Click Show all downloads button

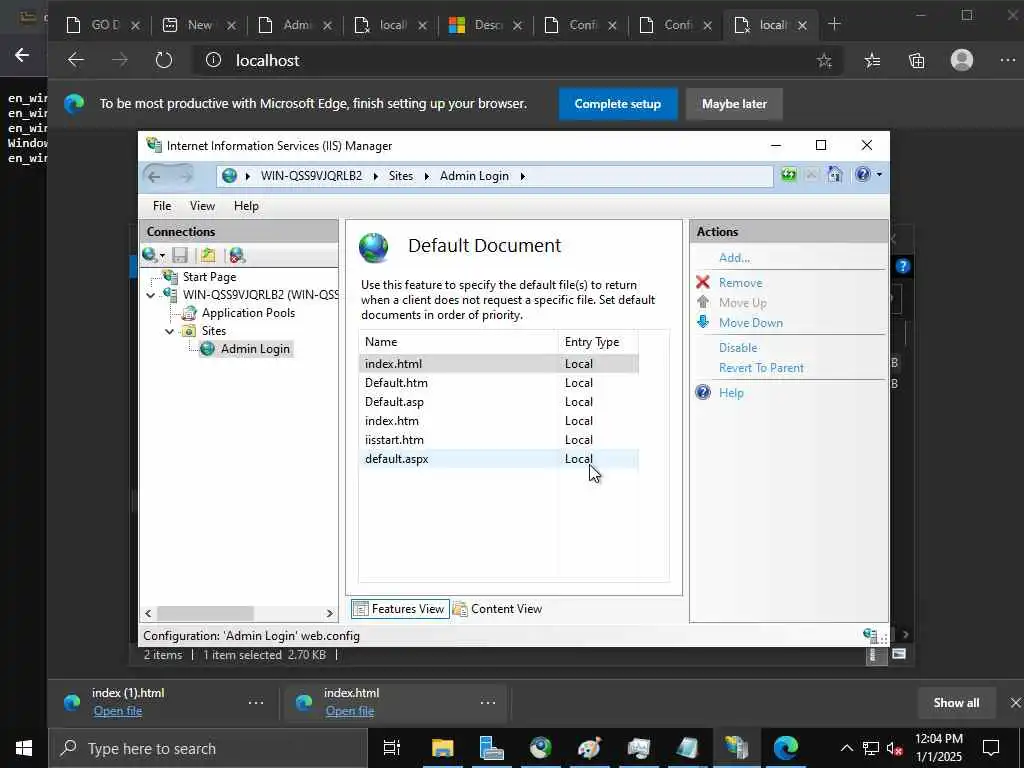click(956, 703)
